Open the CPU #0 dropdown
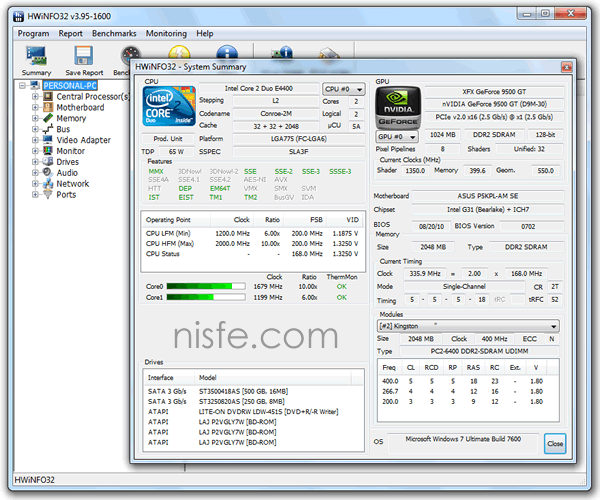 [x=343, y=89]
